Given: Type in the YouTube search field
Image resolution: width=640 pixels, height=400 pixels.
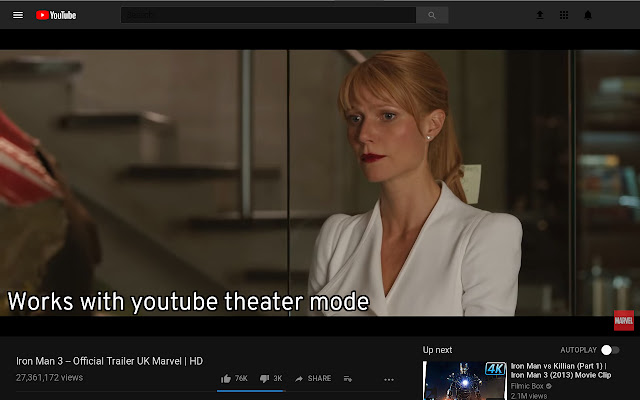Looking at the screenshot, I should 268,15.
